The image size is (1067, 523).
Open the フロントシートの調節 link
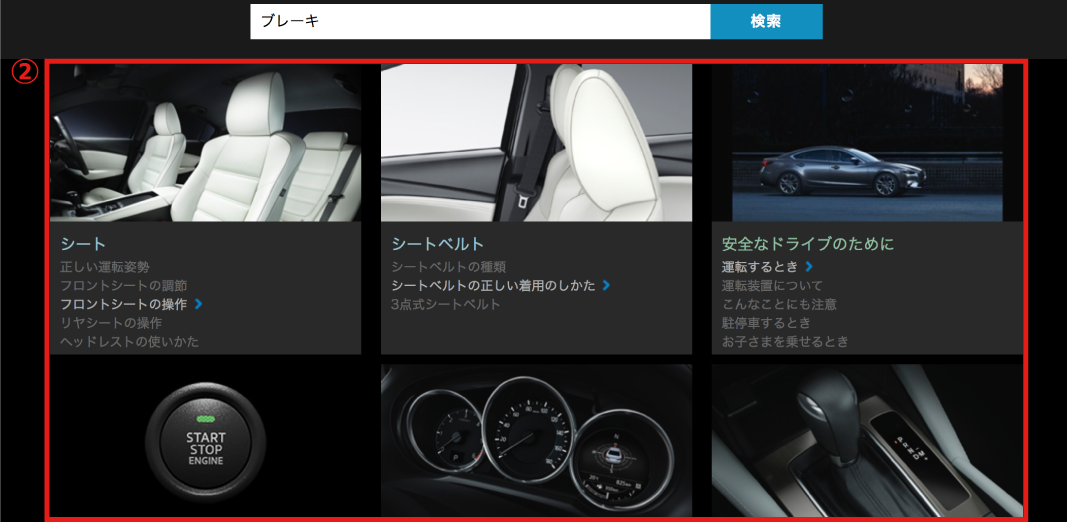click(x=123, y=286)
